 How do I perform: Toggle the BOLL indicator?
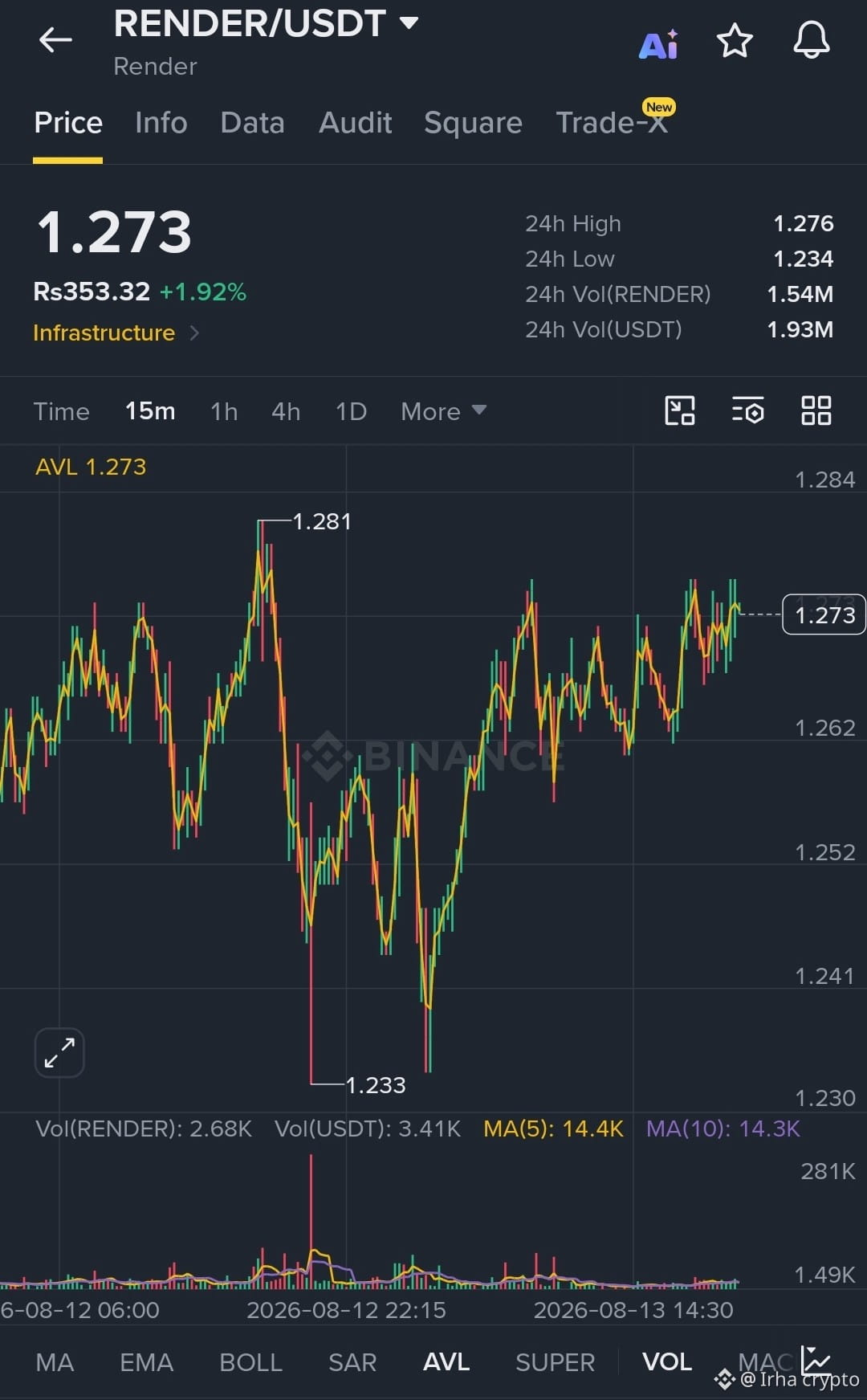tap(250, 1362)
